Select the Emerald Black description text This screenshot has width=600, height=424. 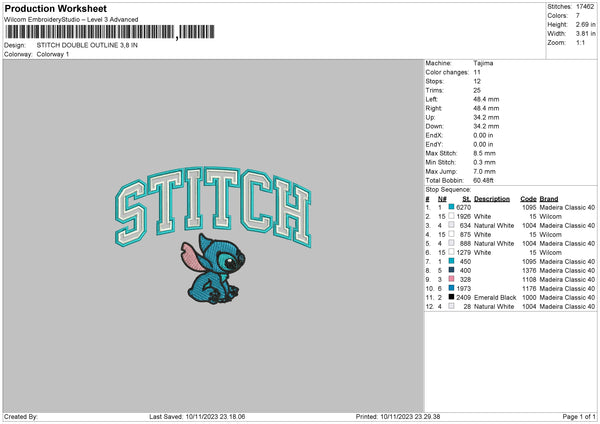[x=495, y=297]
